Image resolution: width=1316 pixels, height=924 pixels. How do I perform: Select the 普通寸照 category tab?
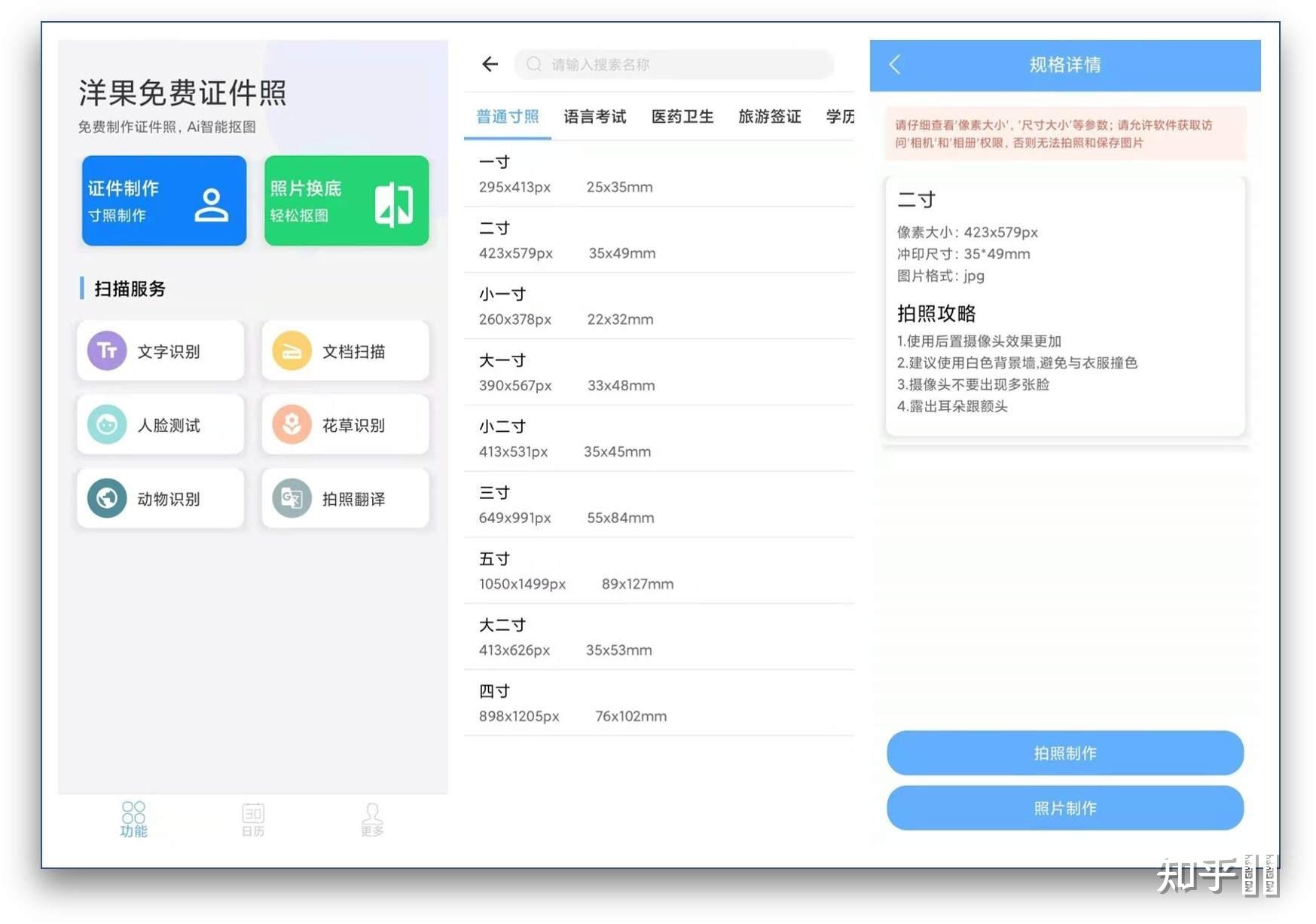(508, 117)
